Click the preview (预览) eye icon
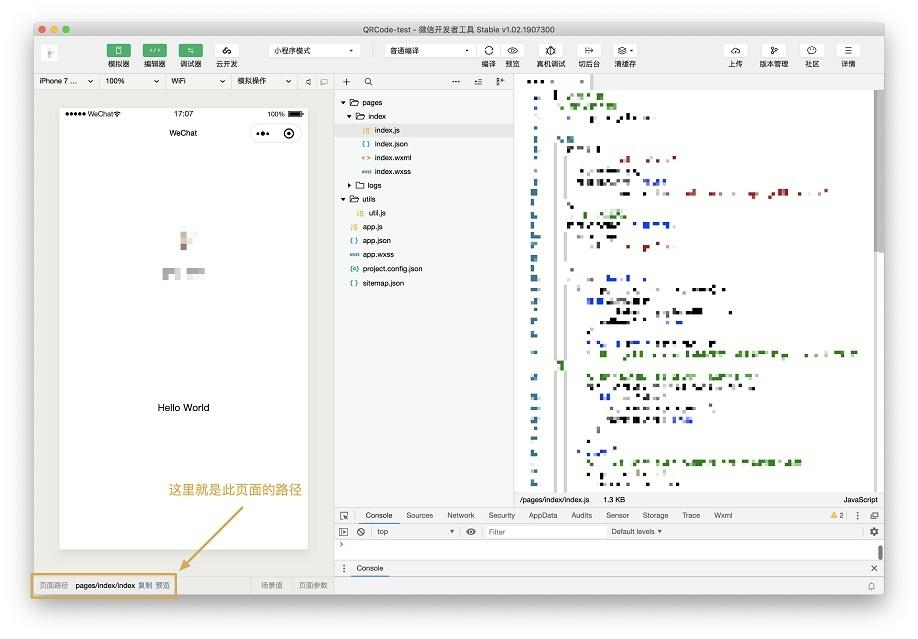 512,51
